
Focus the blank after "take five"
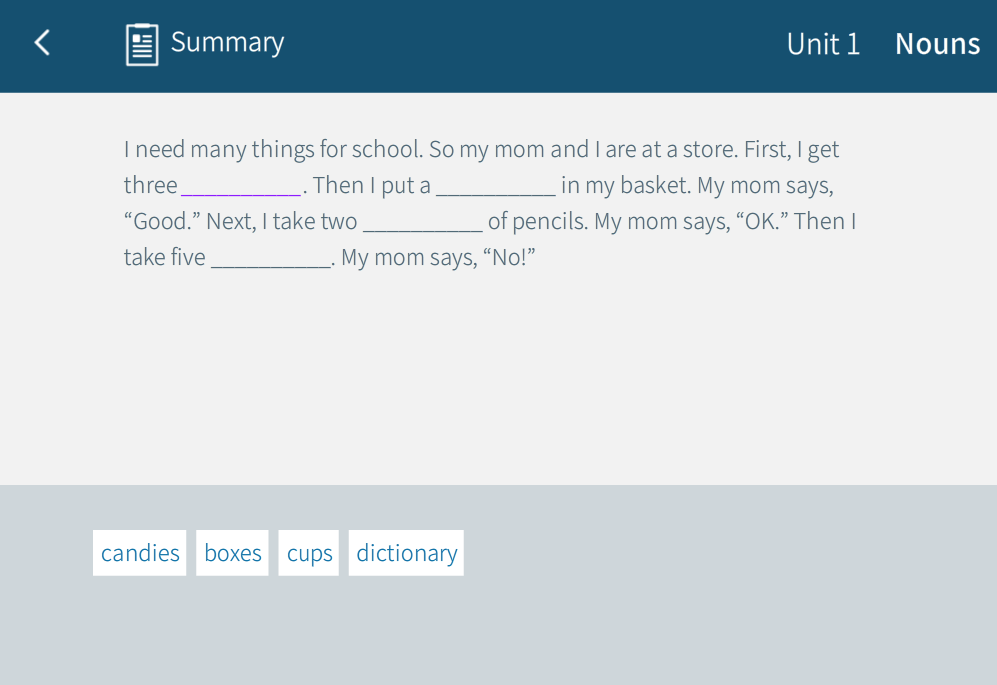[270, 258]
